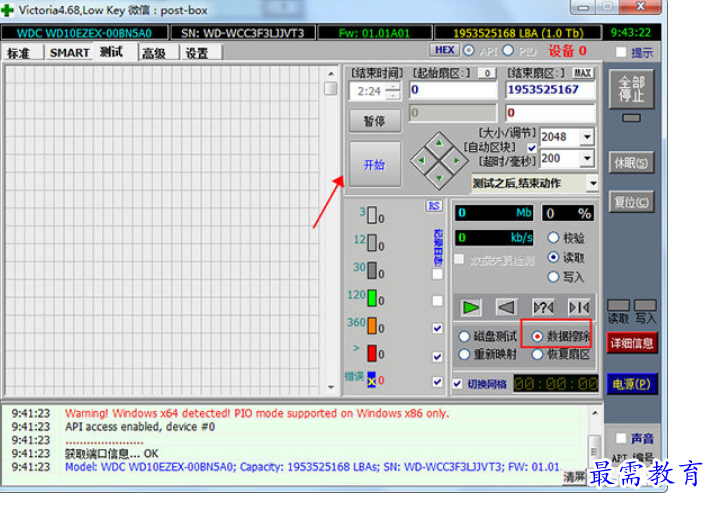Click the blue 电源(P) power button
The height and width of the screenshot is (505, 711).
(x=631, y=384)
